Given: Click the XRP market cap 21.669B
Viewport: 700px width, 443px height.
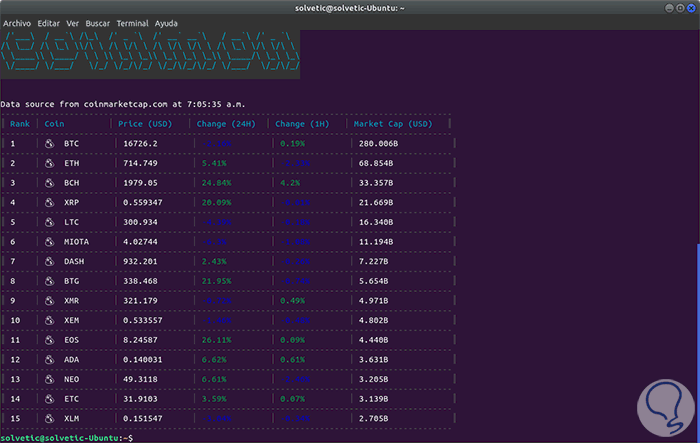Looking at the screenshot, I should tap(376, 202).
